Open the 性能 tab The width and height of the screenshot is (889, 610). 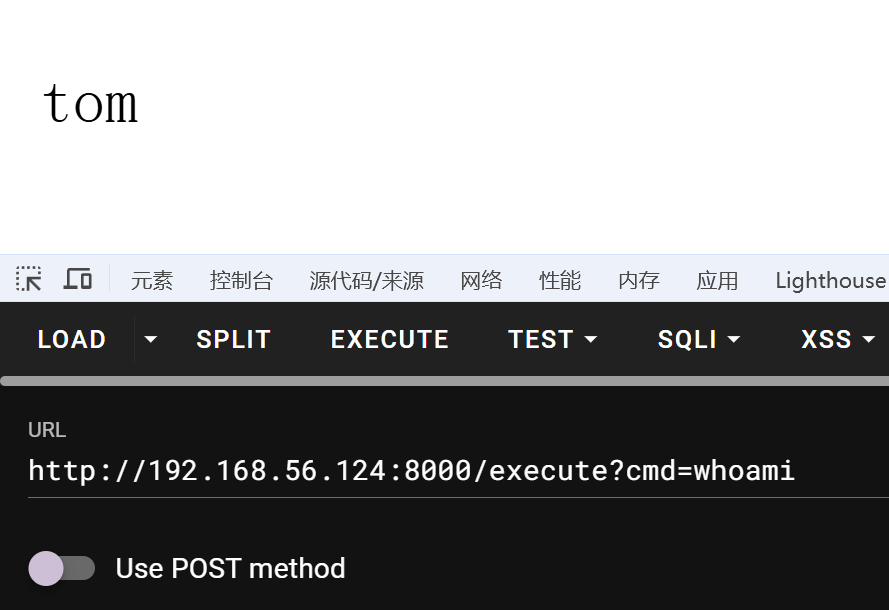click(x=560, y=281)
